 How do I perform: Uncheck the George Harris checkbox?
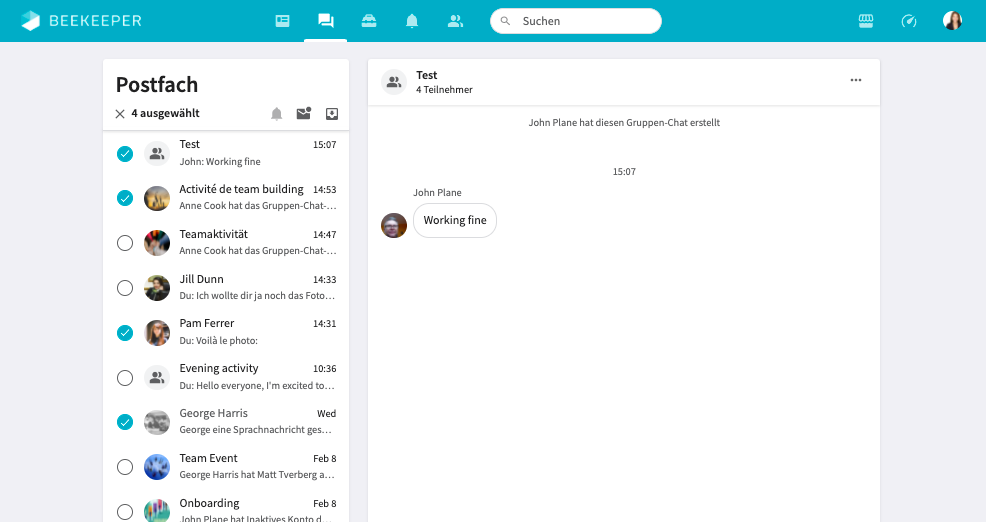point(125,422)
